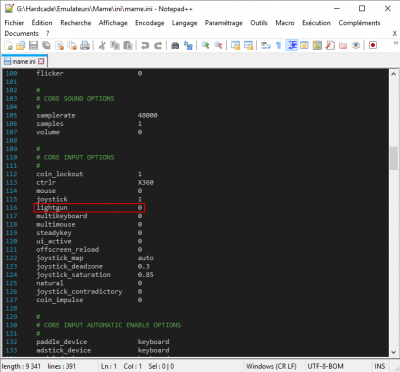The height and width of the screenshot is (372, 400).
Task: Save the current file via toolbar
Action: (x=33, y=45)
